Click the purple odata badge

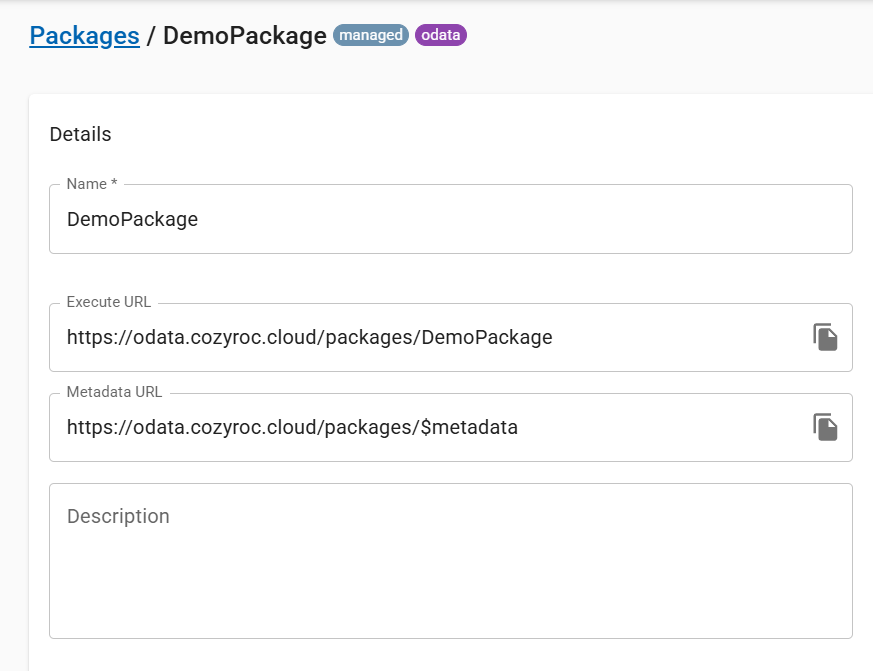pos(440,35)
